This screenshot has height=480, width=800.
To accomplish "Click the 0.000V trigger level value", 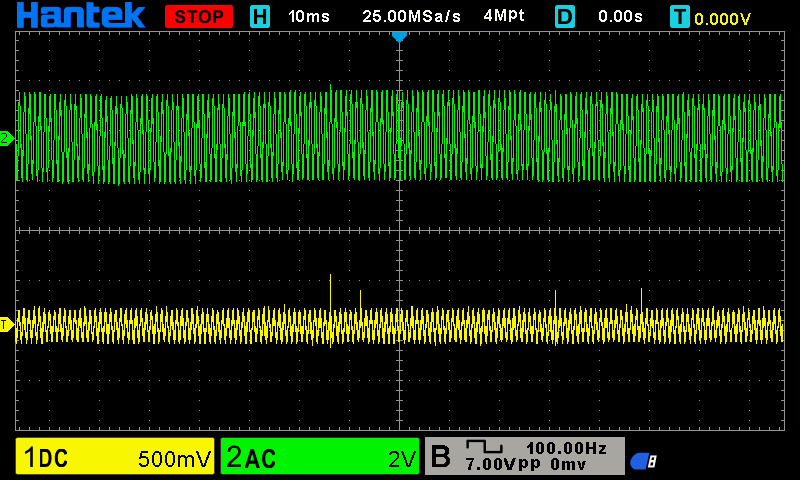I will coord(722,19).
